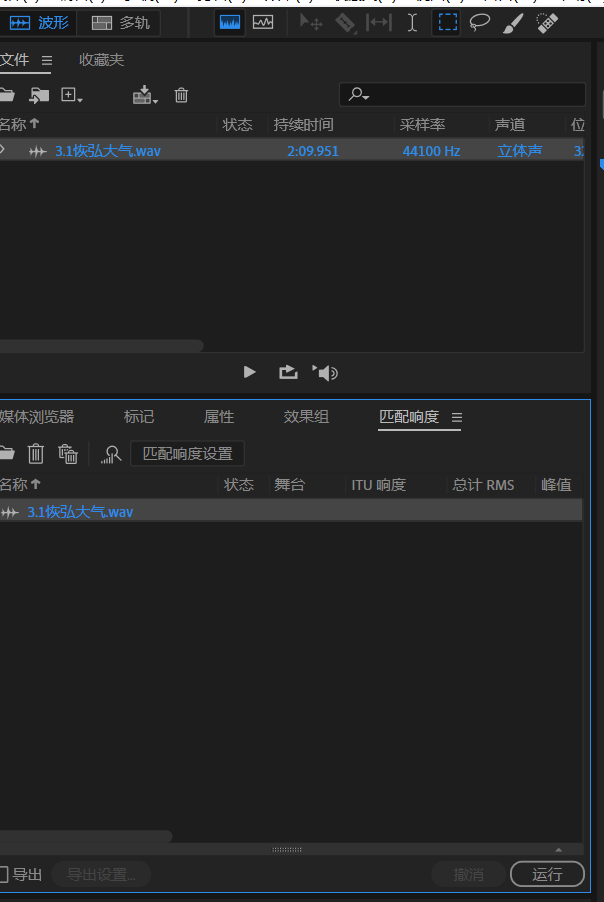604x902 pixels.
Task: Select the Time Selection tool
Action: (x=412, y=23)
